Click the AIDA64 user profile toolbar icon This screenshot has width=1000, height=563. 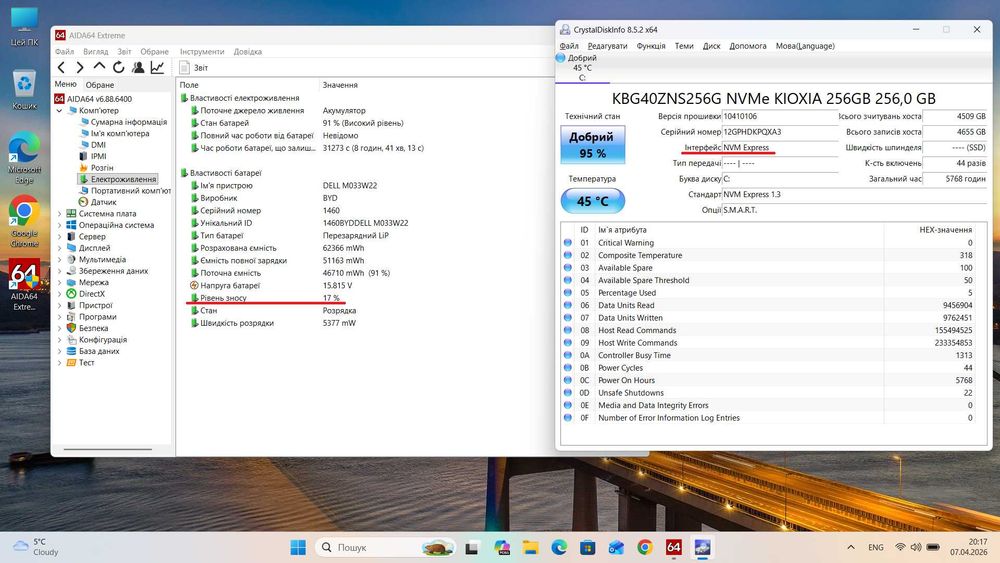coord(138,67)
